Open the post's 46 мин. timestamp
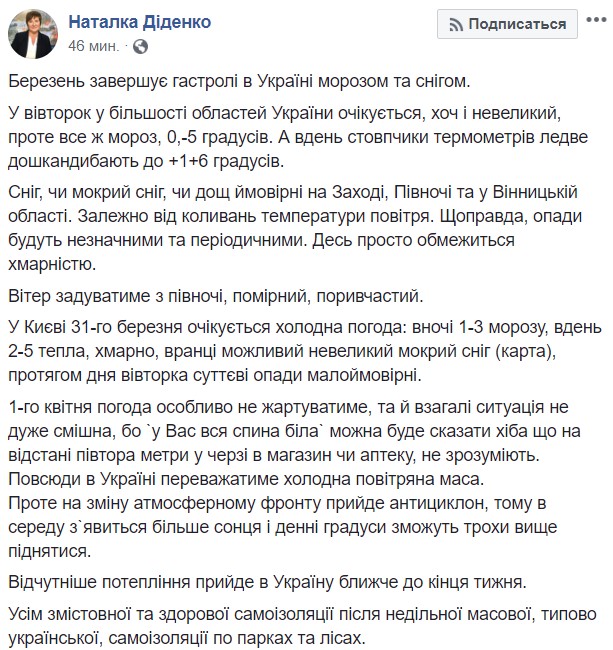 [x=94, y=46]
